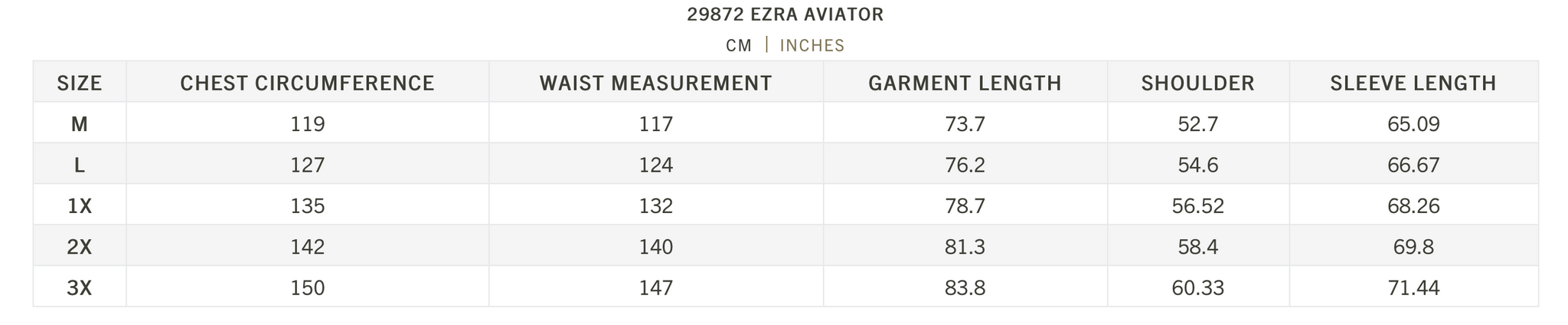The image size is (1568, 325).
Task: Select the CM unit option
Action: [739, 45]
